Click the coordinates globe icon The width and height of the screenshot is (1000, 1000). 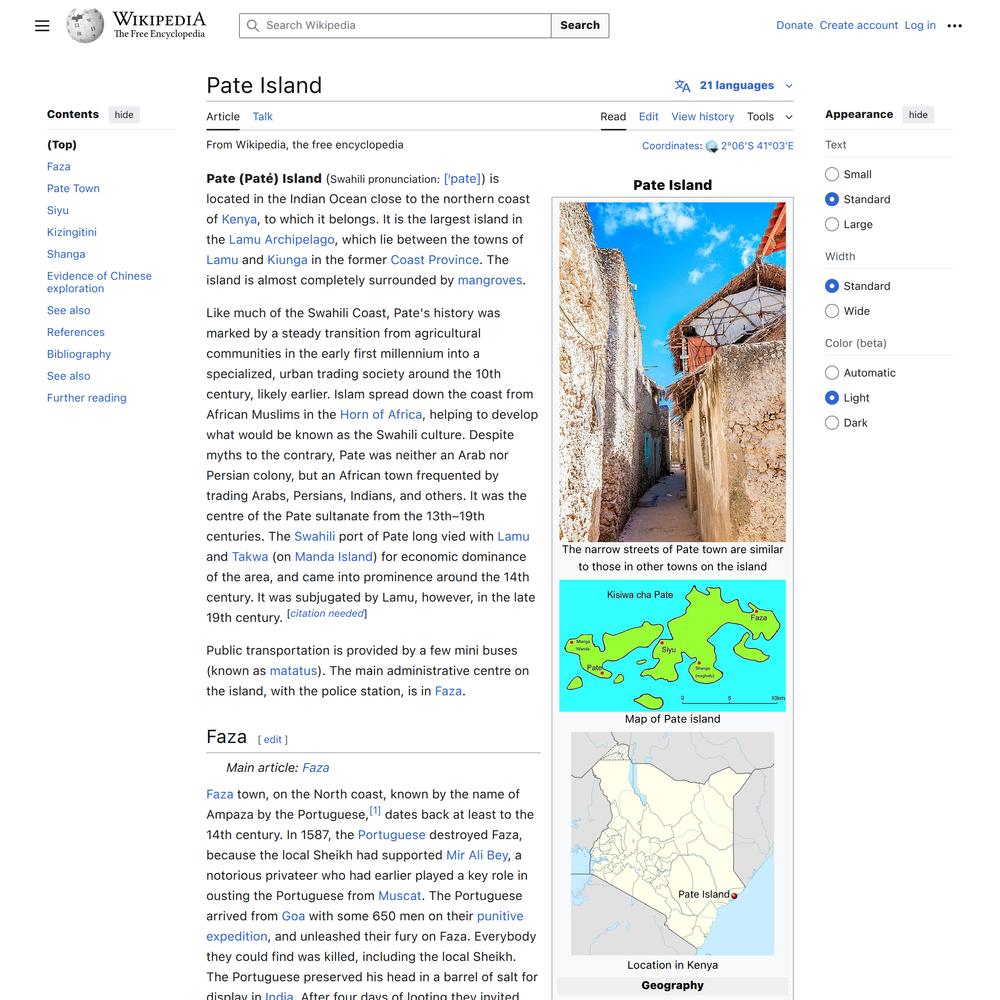pyautogui.click(x=712, y=146)
